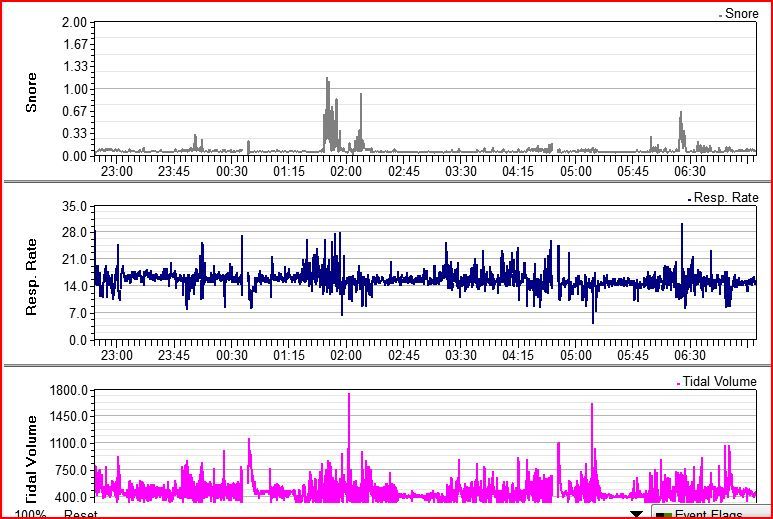Screen dimensions: 773x519
Task: Select the Tidal Volume legend label
Action: coord(719,381)
